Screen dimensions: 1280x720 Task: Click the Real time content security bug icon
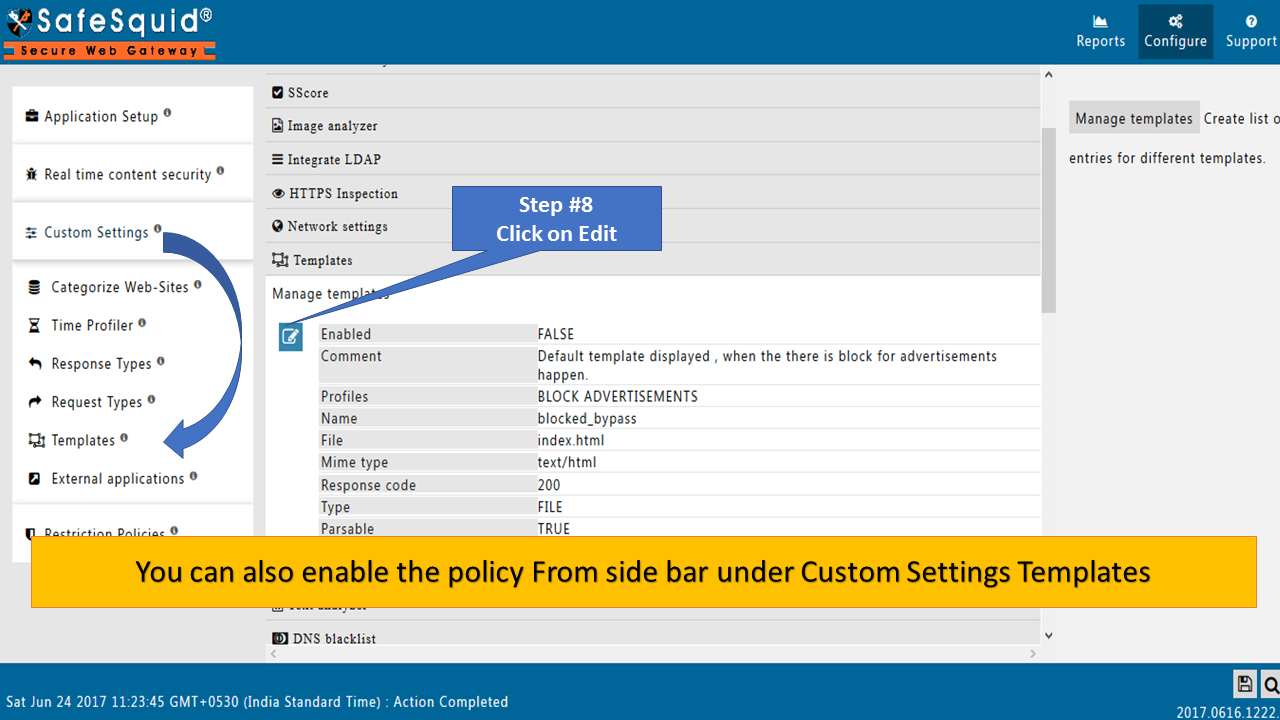point(32,174)
